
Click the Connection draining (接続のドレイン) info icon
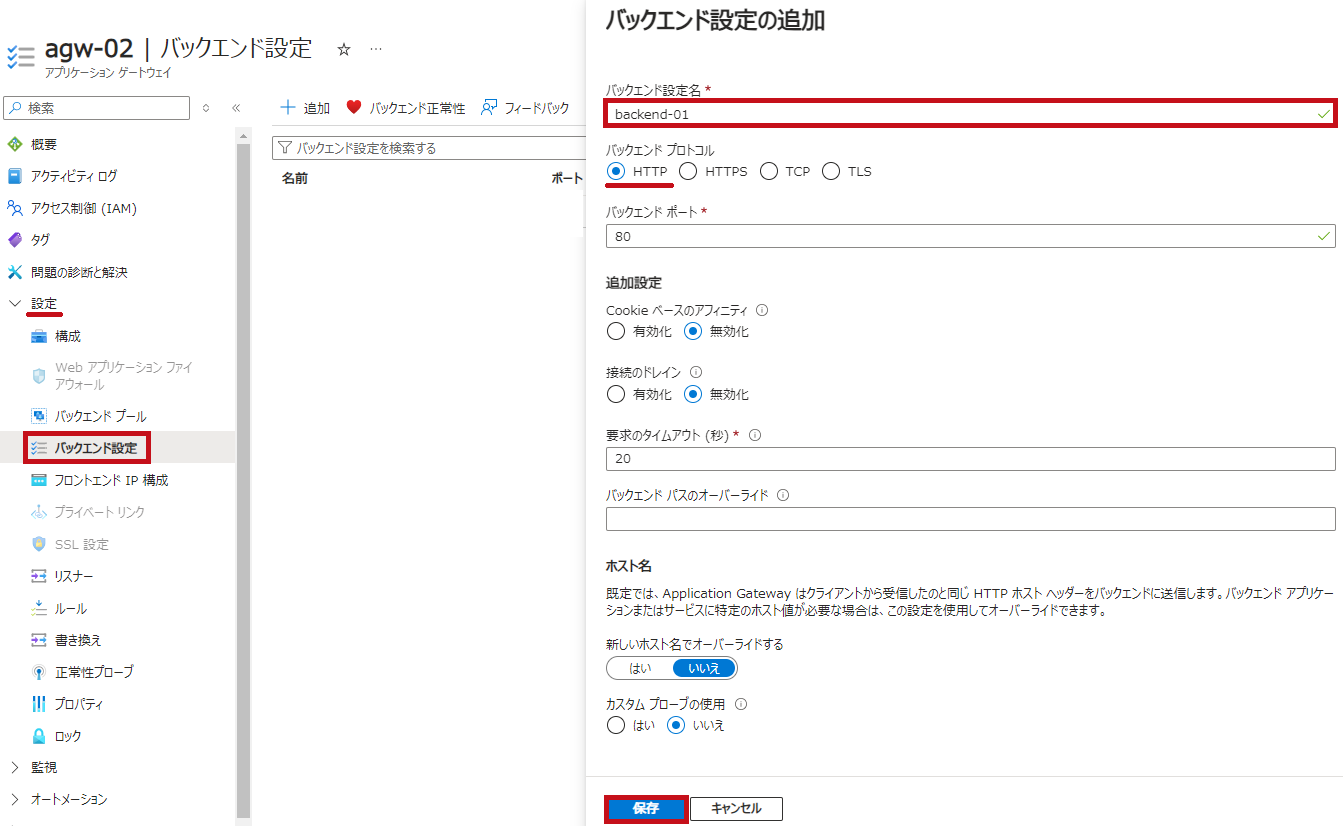pyautogui.click(x=696, y=372)
